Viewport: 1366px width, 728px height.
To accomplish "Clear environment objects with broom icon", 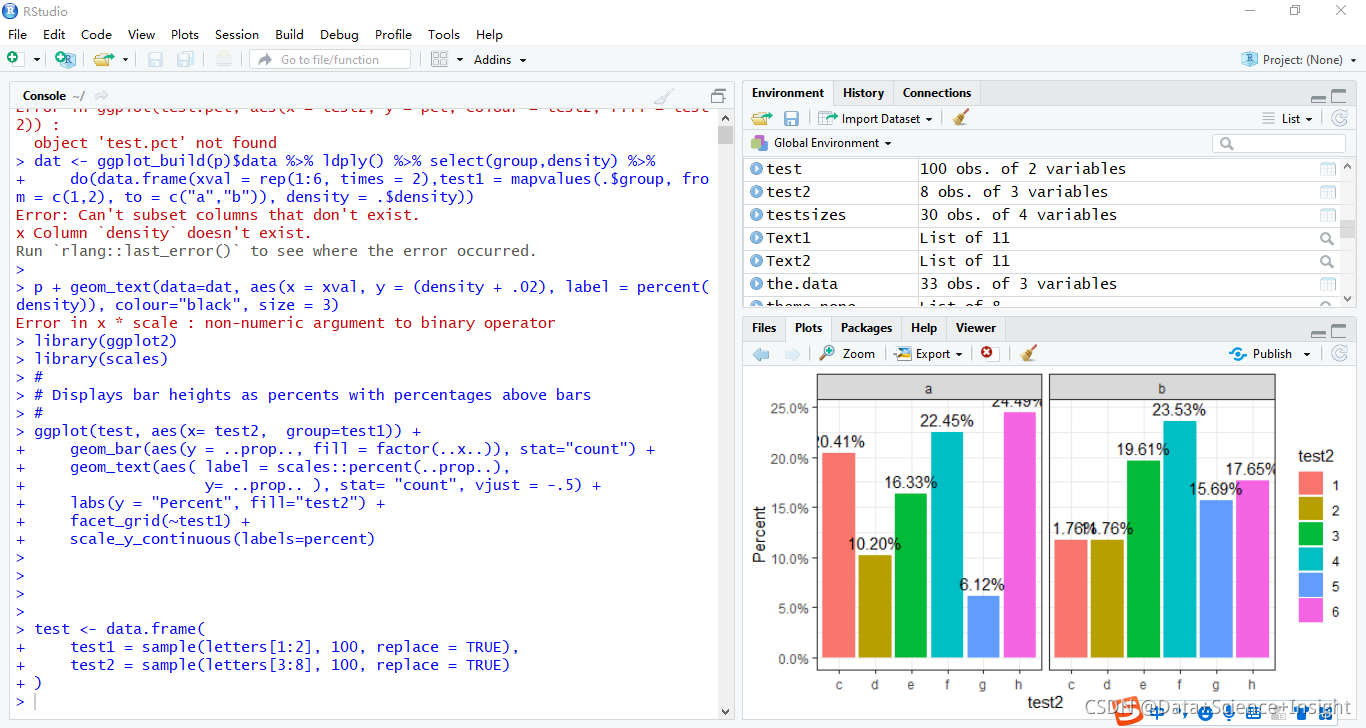I will pyautogui.click(x=961, y=118).
